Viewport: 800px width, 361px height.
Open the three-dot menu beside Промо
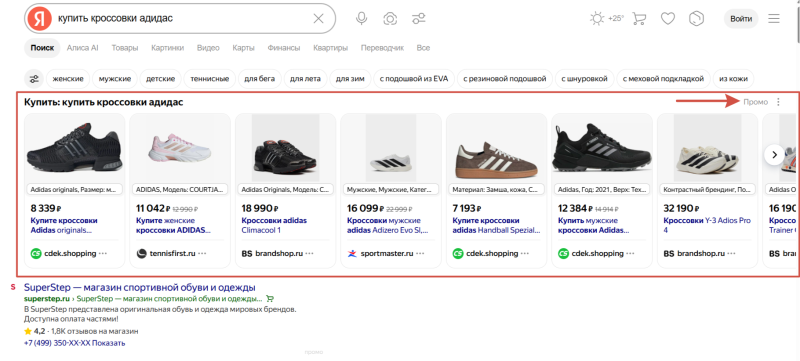click(778, 102)
